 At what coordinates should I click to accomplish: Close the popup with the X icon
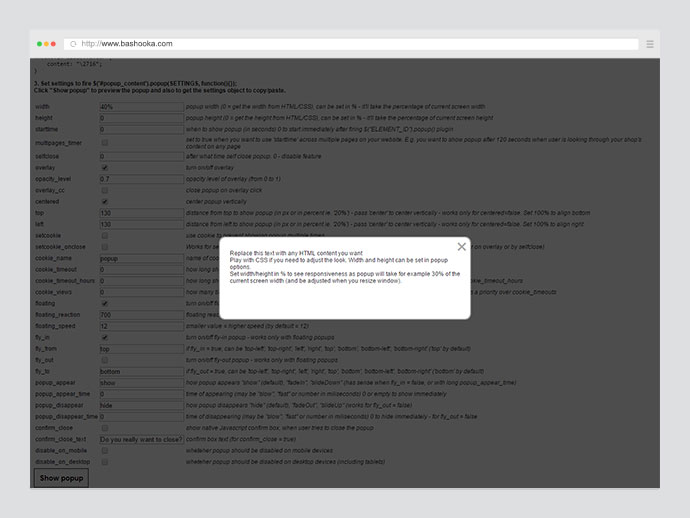coord(461,247)
